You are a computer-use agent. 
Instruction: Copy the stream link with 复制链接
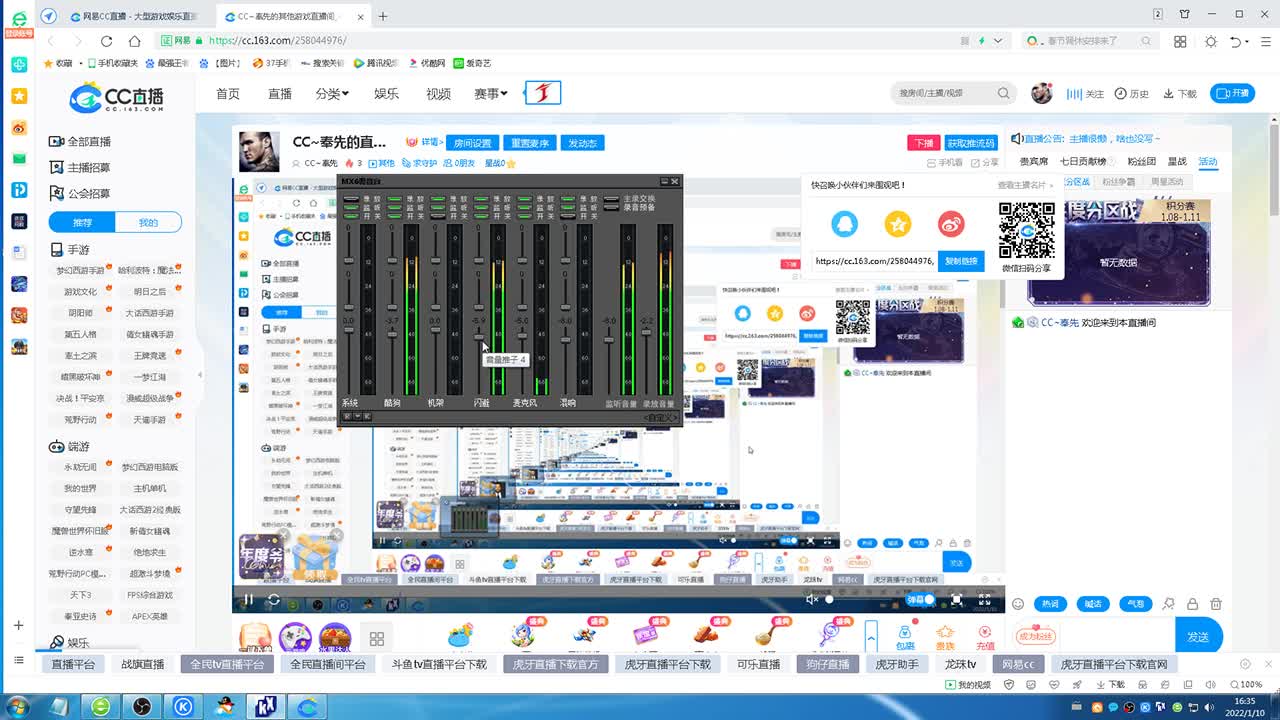pyautogui.click(x=961, y=261)
